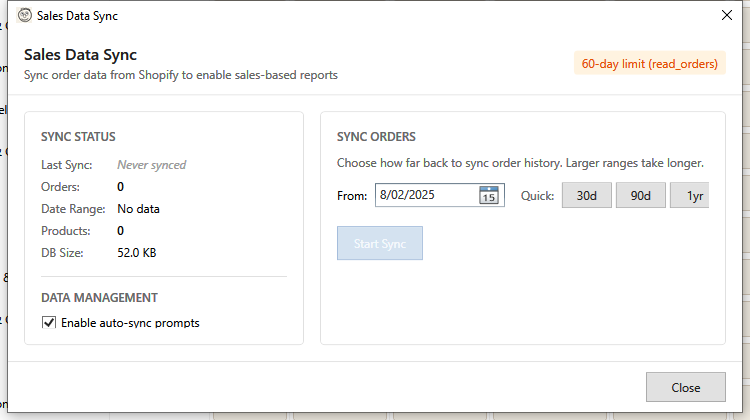
Task: Click the 'DB Size:' label
Action: pyautogui.click(x=62, y=253)
